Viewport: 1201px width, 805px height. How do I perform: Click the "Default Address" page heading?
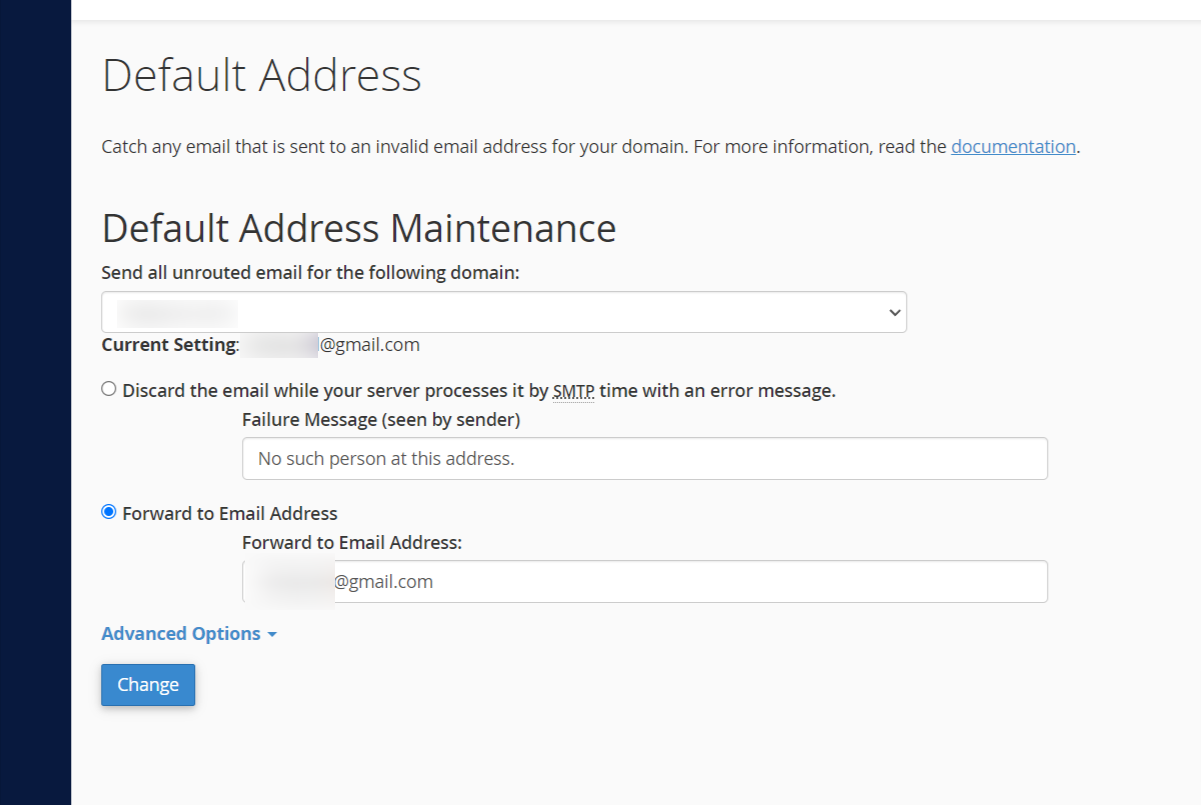coord(260,74)
